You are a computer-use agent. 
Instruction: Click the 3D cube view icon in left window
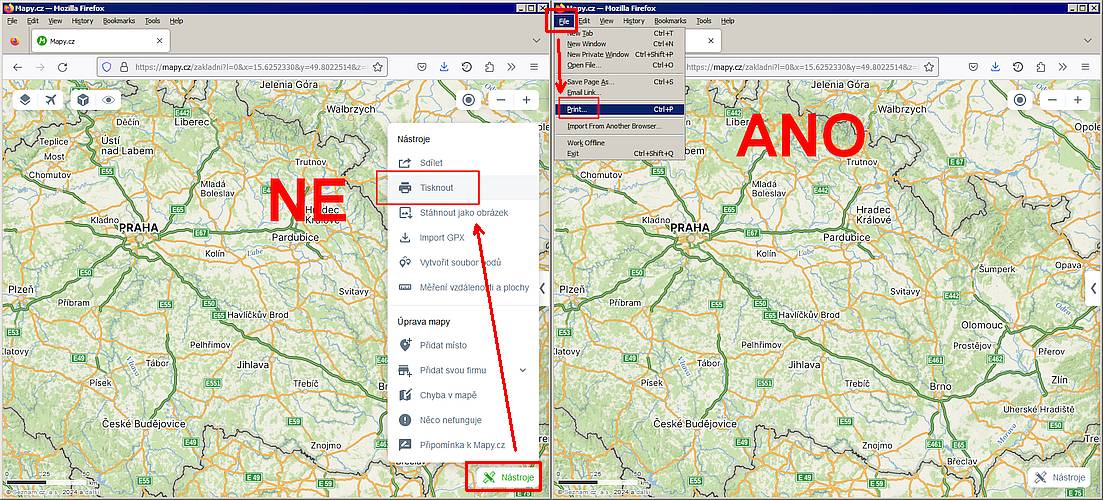coord(83,100)
